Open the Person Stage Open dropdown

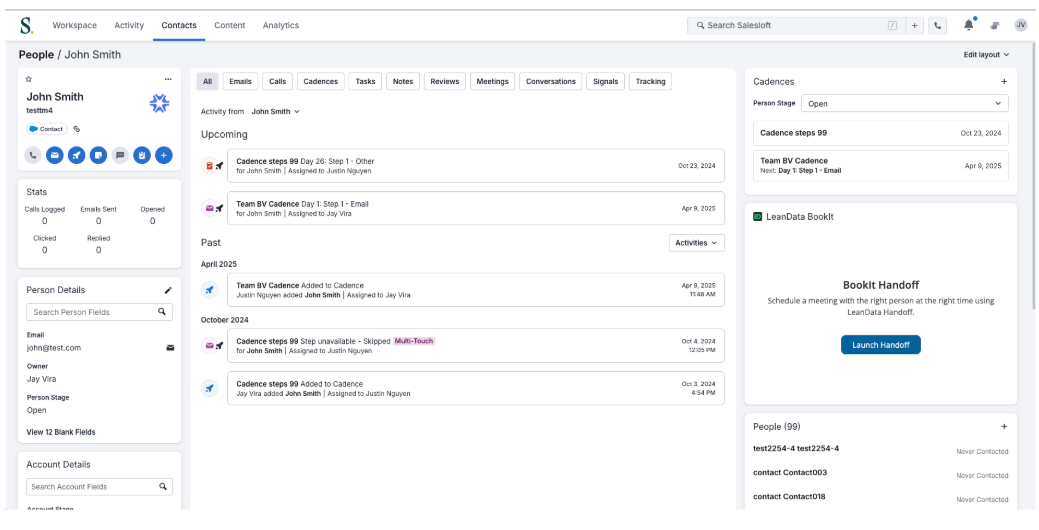904,103
